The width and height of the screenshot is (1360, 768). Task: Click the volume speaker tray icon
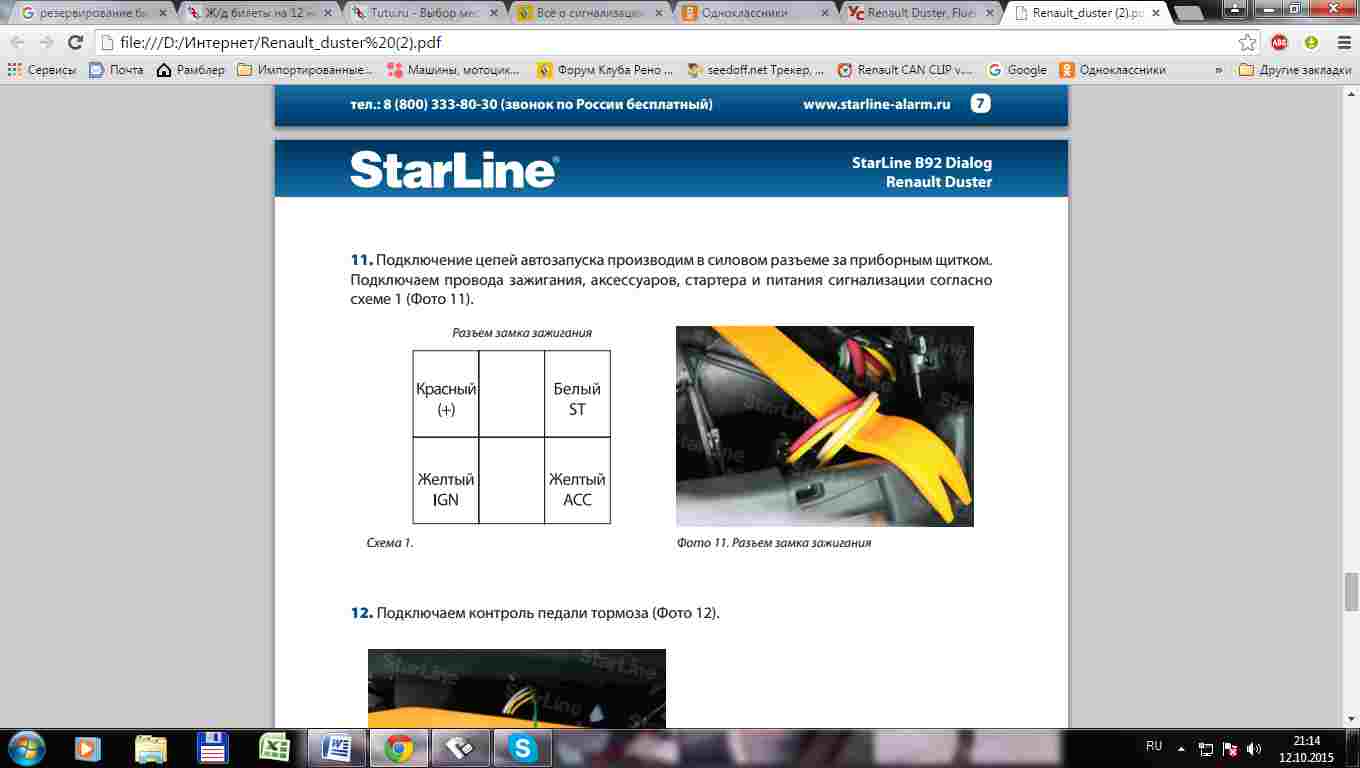pos(1254,748)
